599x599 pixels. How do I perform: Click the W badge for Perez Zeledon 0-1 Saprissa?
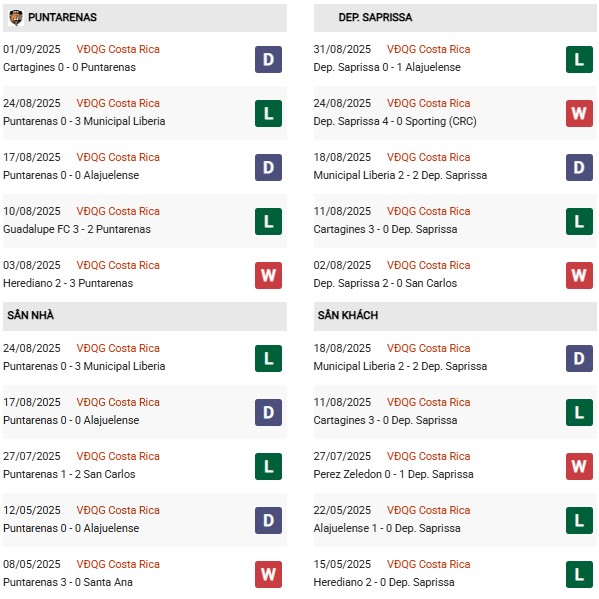579,466
